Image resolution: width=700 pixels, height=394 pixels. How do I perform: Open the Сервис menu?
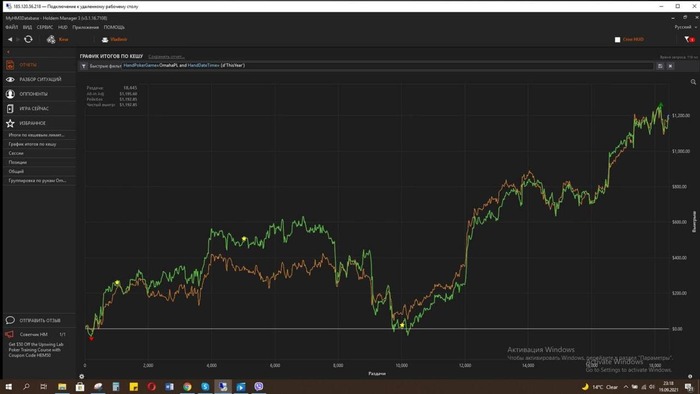[45, 27]
